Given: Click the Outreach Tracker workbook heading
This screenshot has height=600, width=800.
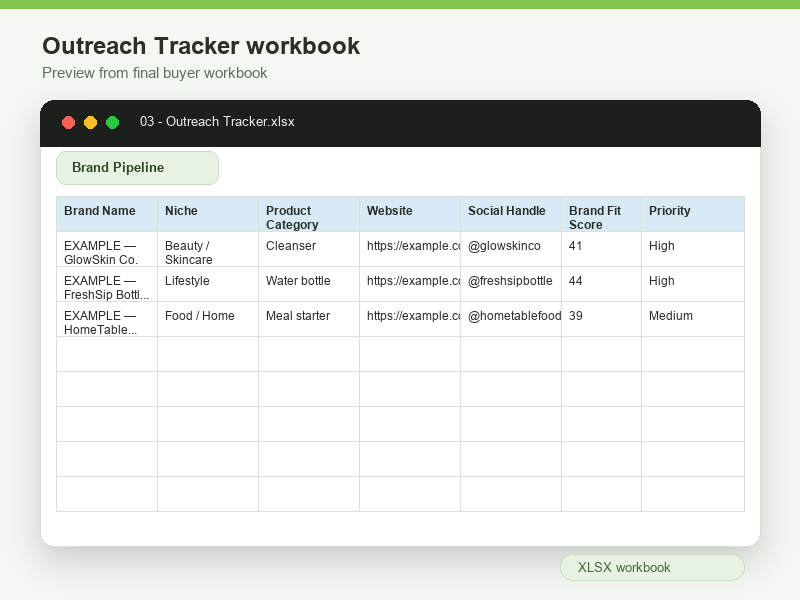Looking at the screenshot, I should point(201,46).
